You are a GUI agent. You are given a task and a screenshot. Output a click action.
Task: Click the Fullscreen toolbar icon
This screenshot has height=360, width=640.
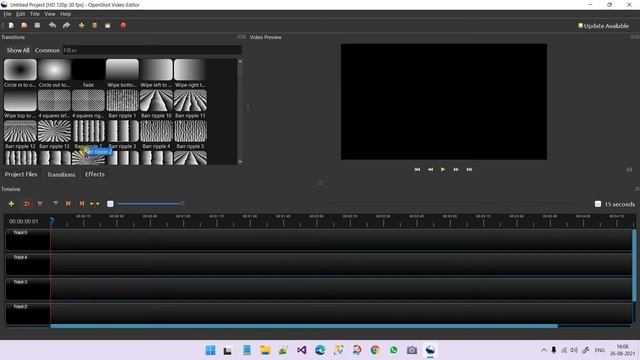[x=108, y=25]
